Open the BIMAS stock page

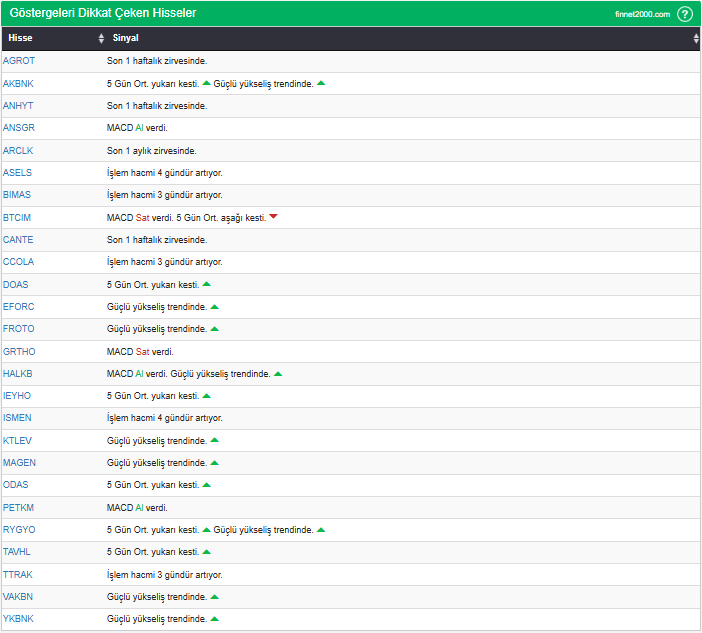click(17, 195)
